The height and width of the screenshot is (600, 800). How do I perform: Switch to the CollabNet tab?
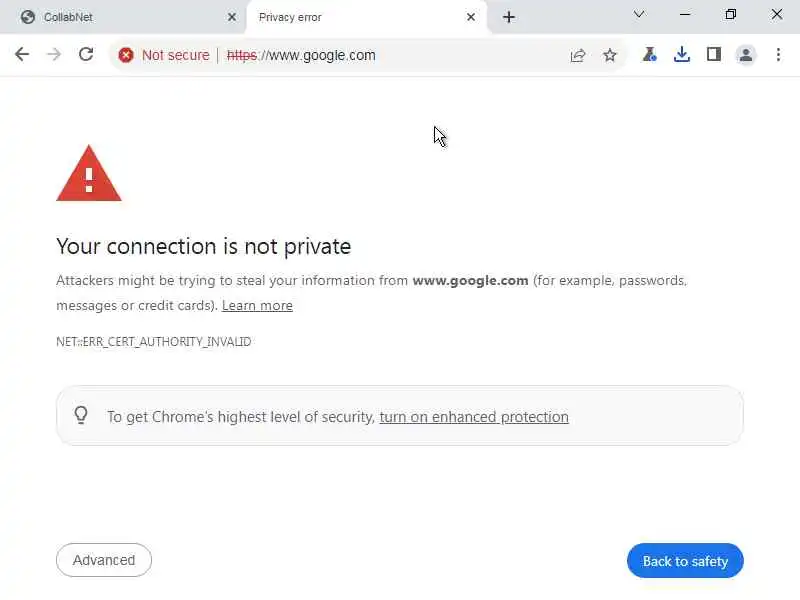120,17
